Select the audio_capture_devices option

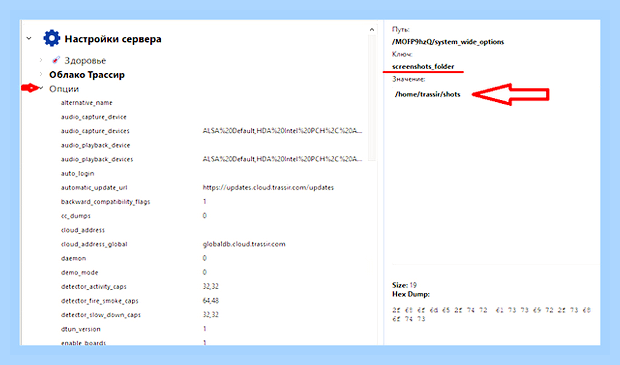(95, 131)
